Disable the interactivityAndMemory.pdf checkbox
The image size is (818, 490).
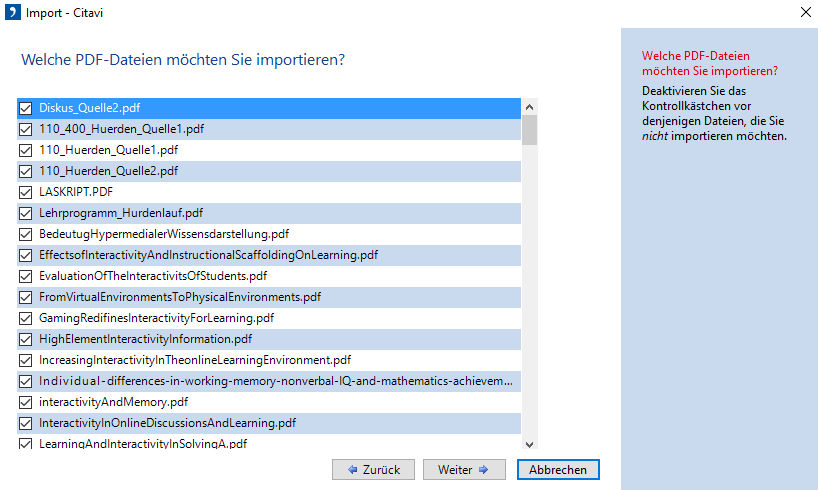[26, 402]
